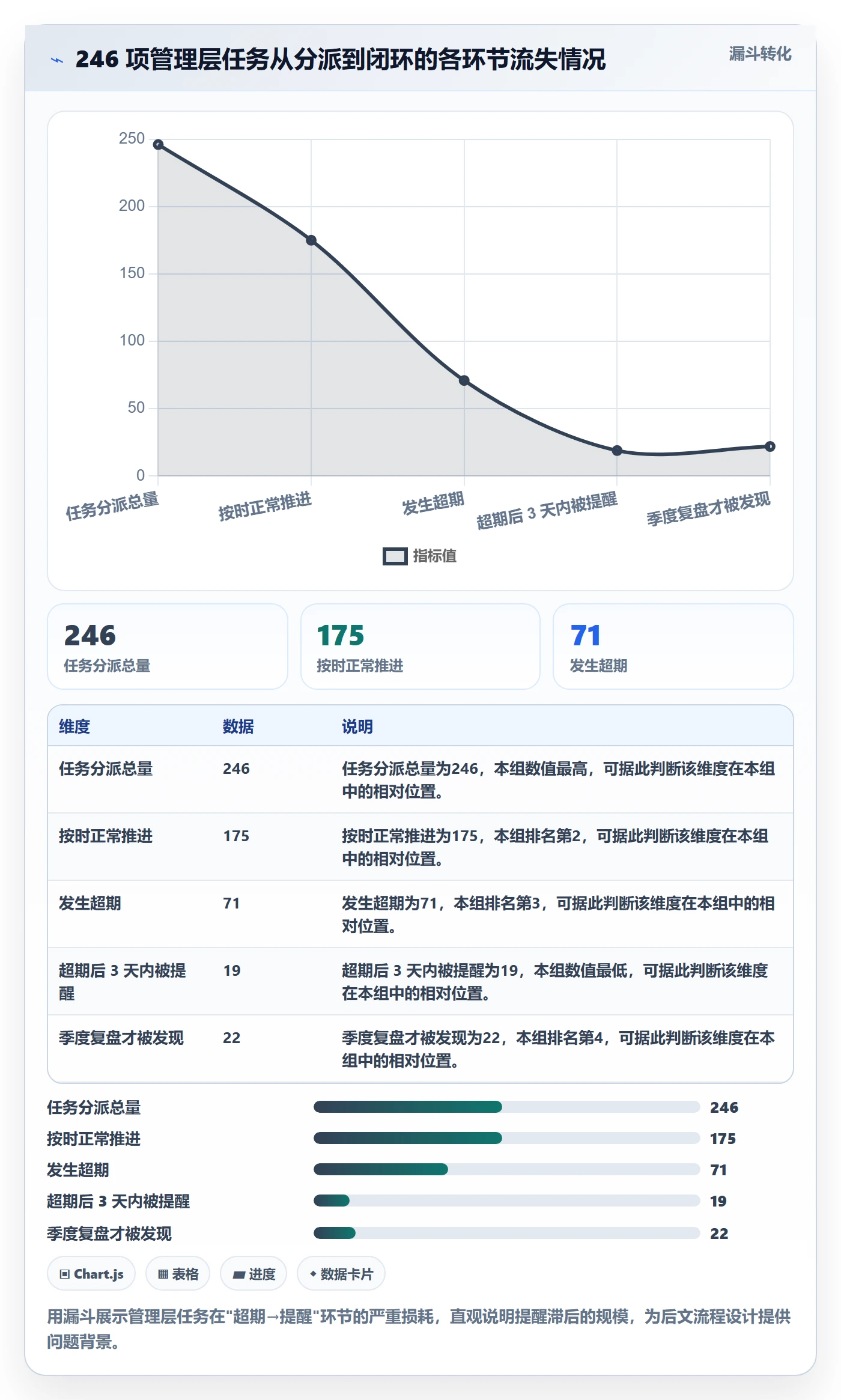Open the 71 发生超期 data card
Image resolution: width=841 pixels, height=1400 pixels.
pos(673,647)
